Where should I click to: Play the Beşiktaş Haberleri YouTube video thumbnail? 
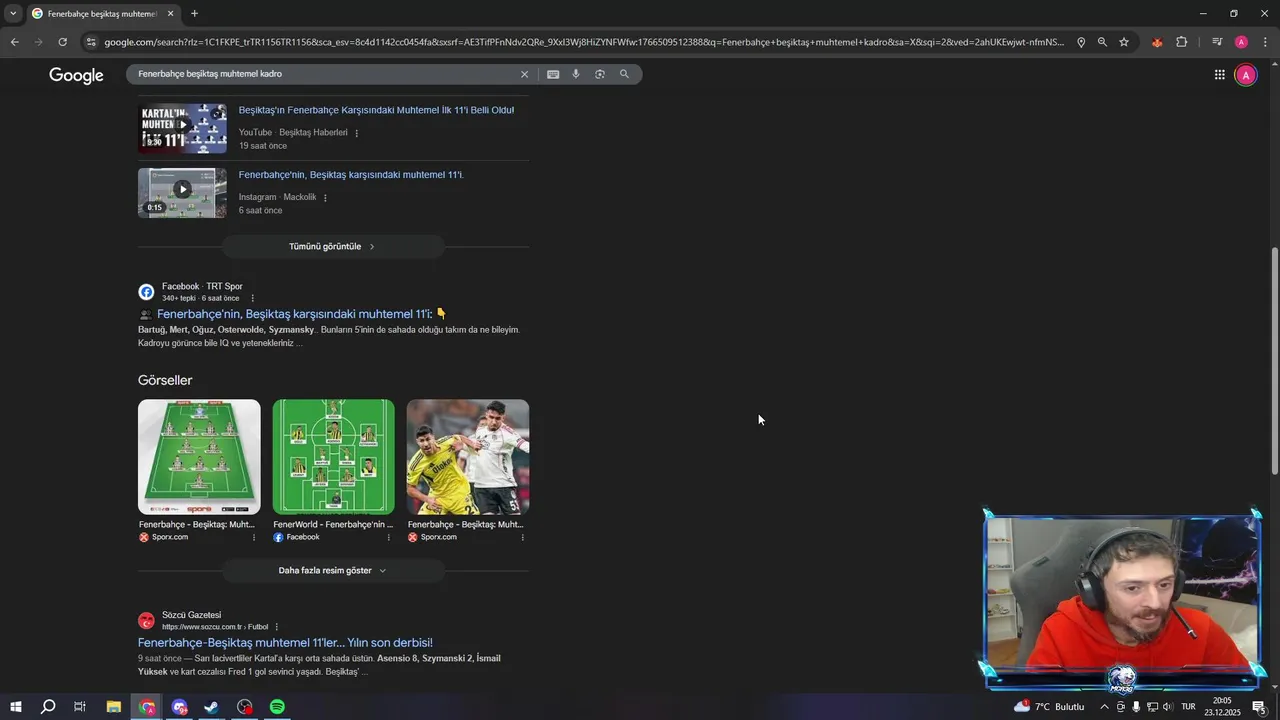(182, 128)
